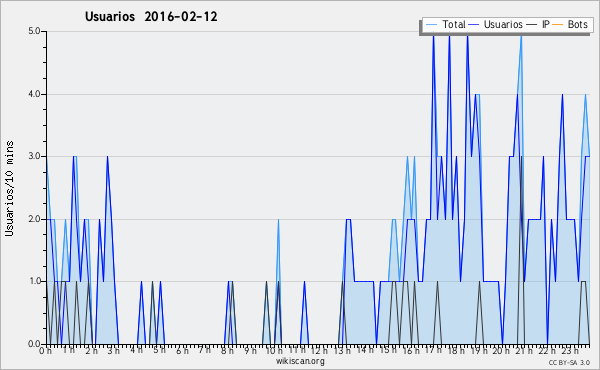Click the x-axis label '7 h'

(204, 350)
